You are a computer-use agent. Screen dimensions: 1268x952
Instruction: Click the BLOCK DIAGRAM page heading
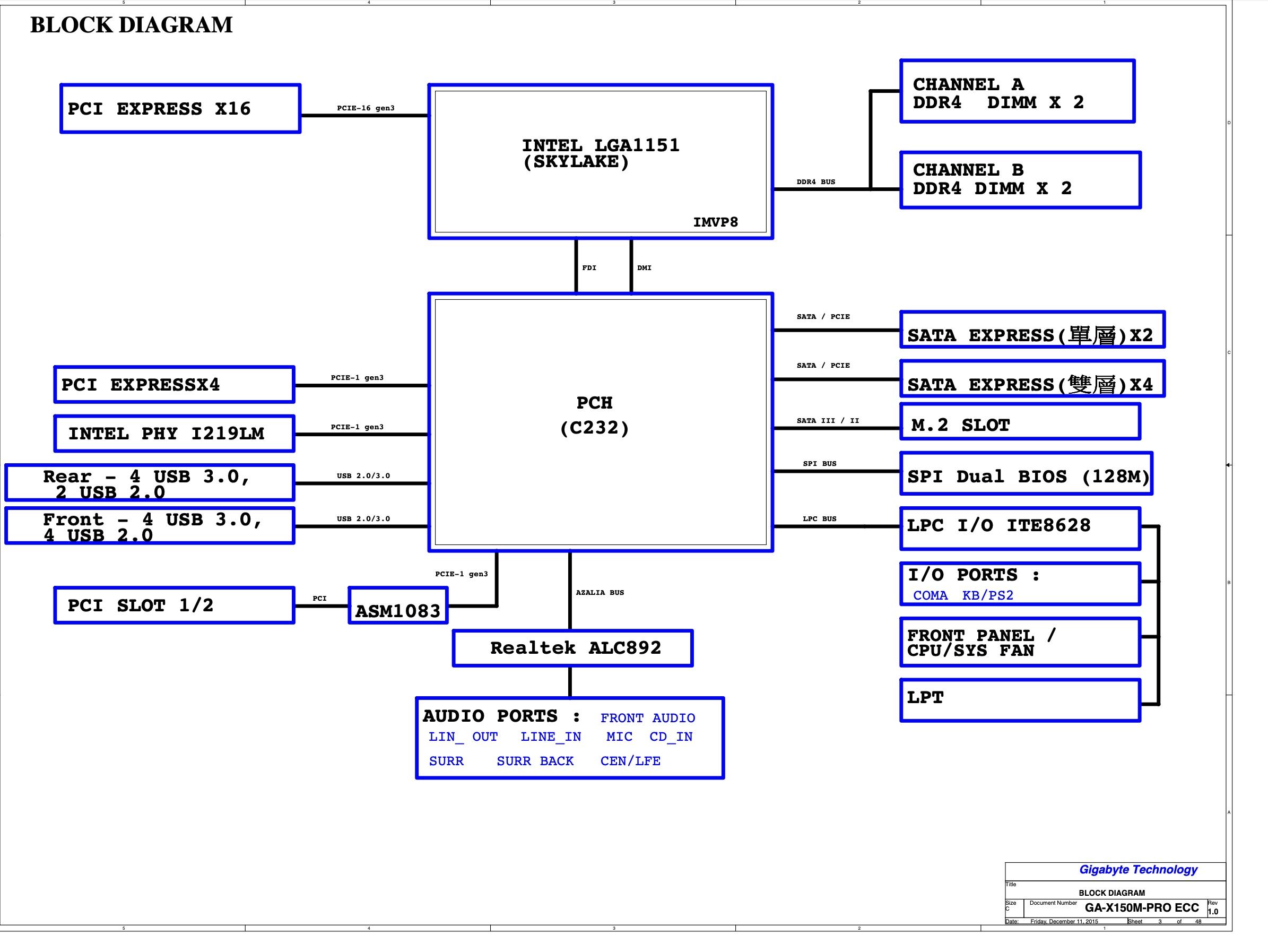131,24
